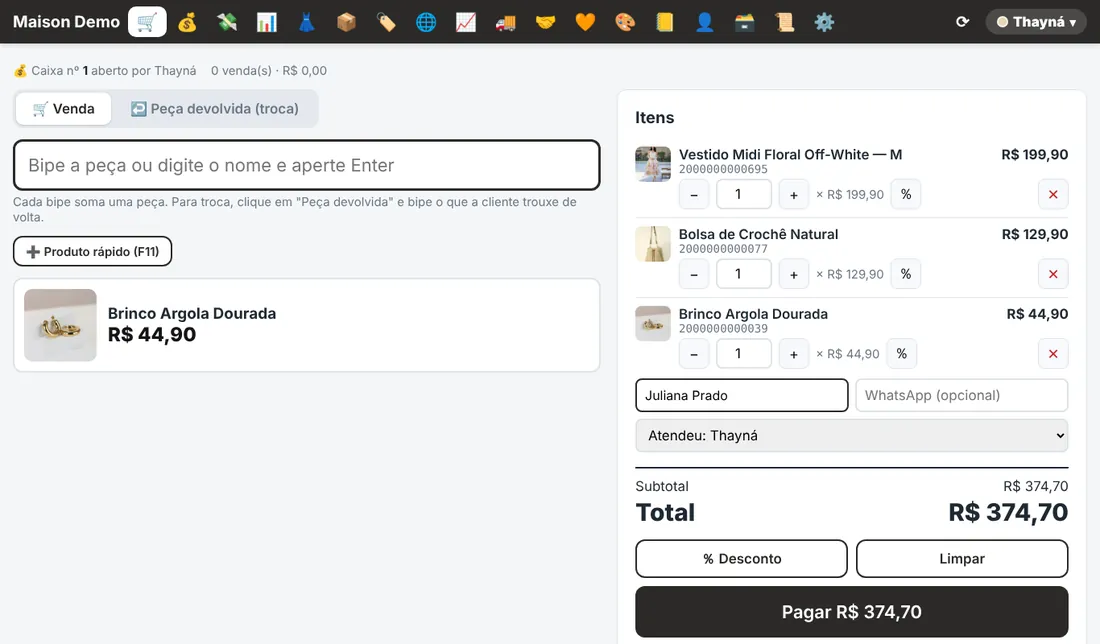1100x644 pixels.
Task: Click the refresh icon beside the user menu
Action: click(962, 22)
